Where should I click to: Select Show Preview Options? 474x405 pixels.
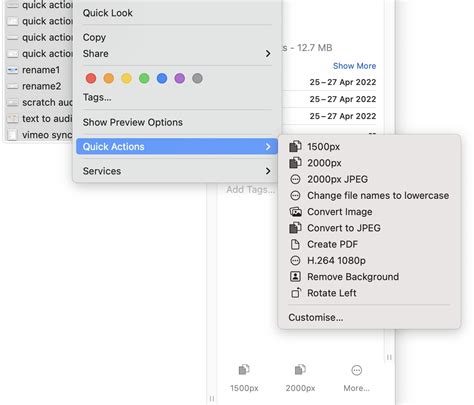pos(177,122)
